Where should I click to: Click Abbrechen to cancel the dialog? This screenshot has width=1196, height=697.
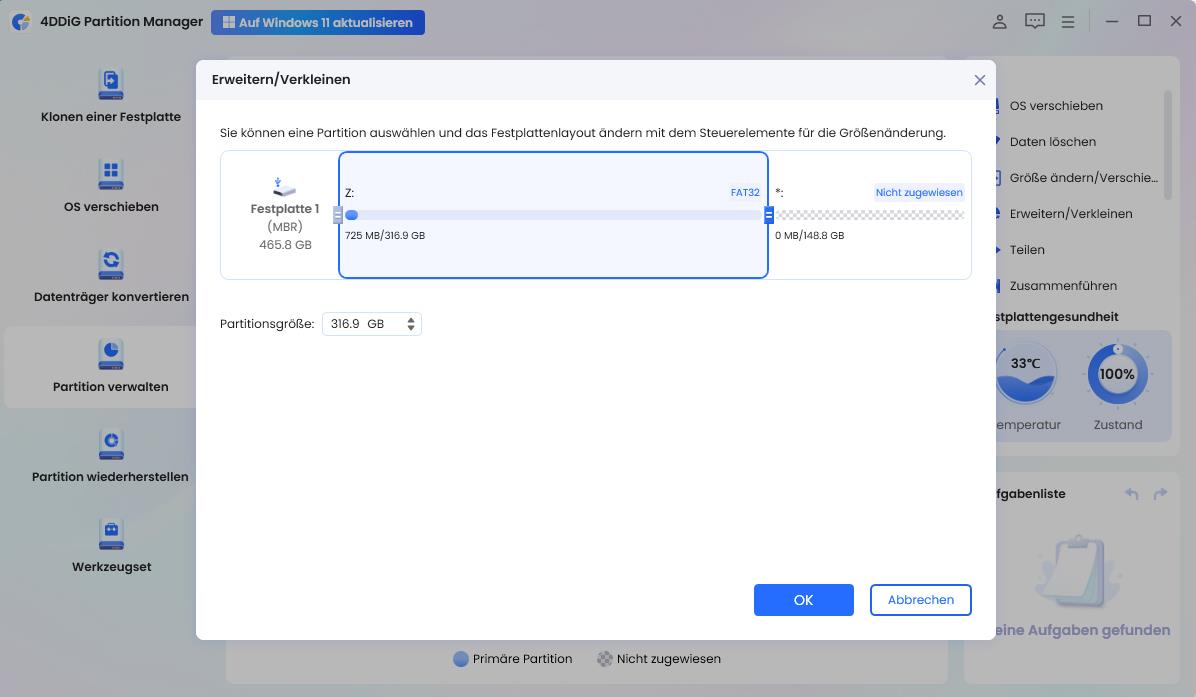[919, 599]
